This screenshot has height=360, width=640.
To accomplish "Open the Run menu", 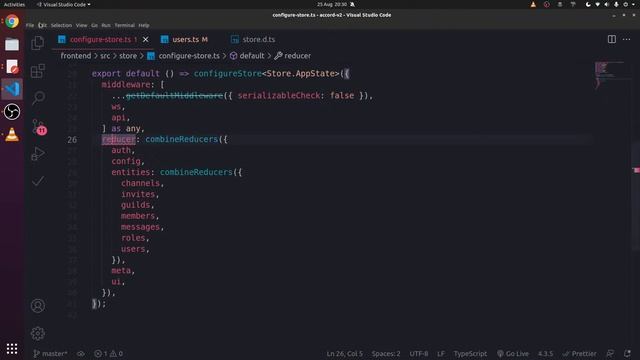I will coord(106,25).
